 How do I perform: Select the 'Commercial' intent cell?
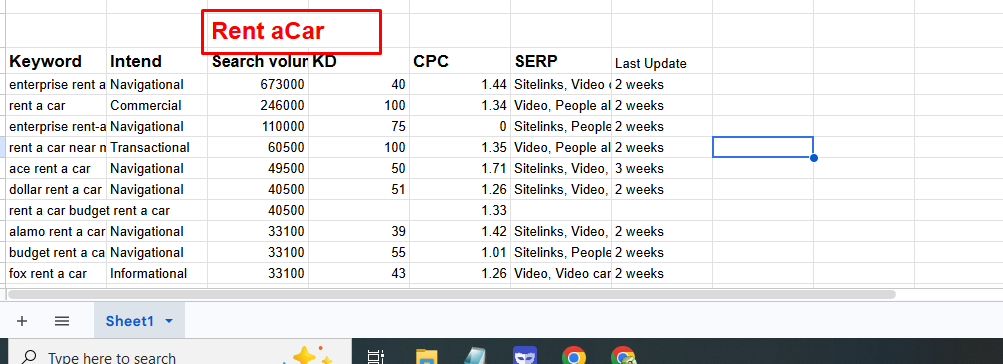pyautogui.click(x=157, y=106)
